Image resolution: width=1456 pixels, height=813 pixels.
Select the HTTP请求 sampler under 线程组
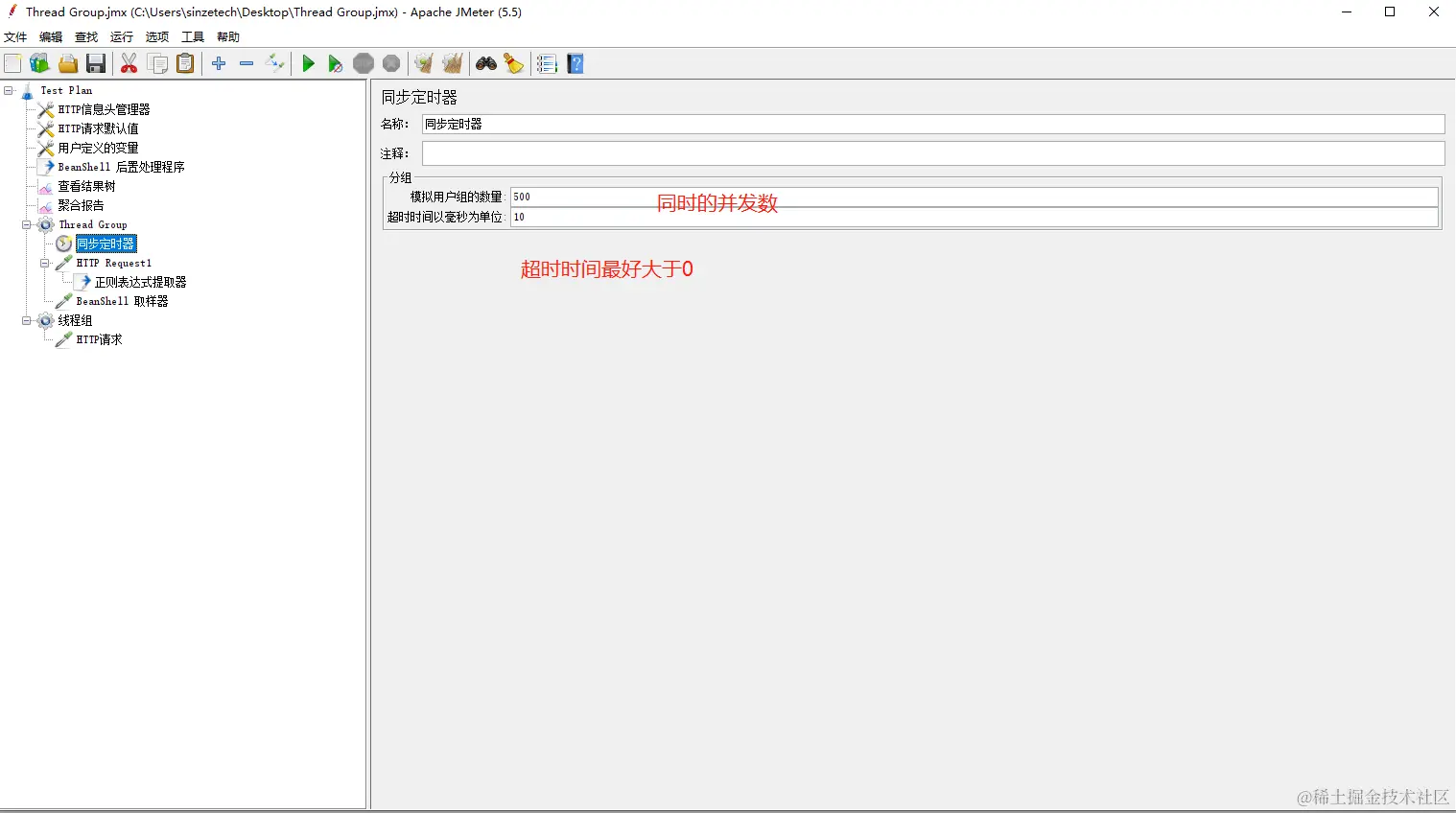click(x=99, y=339)
